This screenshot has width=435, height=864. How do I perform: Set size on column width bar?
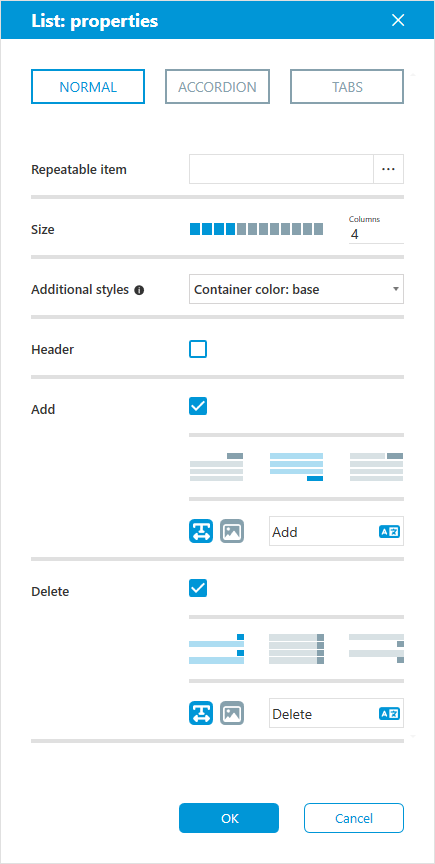tap(256, 229)
